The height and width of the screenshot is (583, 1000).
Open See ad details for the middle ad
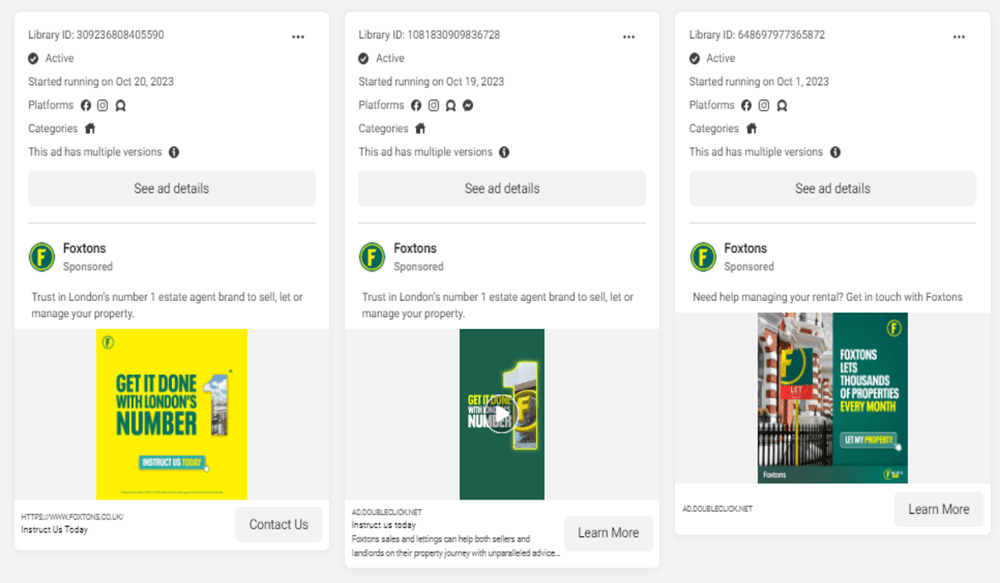[x=502, y=188]
